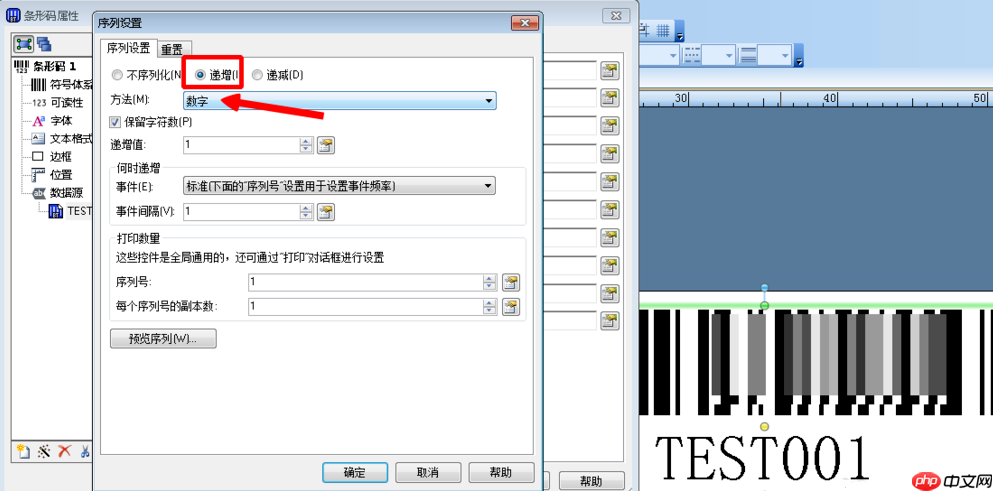
Task: Select 递增 radio option
Action: 200,75
